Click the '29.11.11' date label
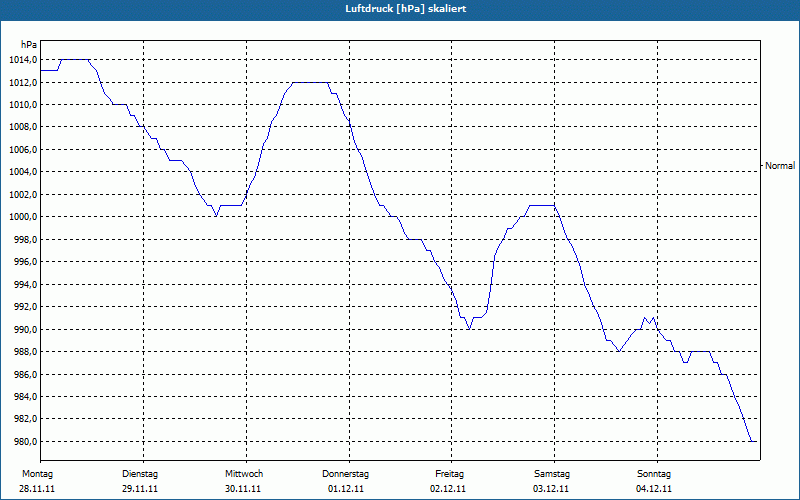The height and width of the screenshot is (500, 800). coord(140,489)
